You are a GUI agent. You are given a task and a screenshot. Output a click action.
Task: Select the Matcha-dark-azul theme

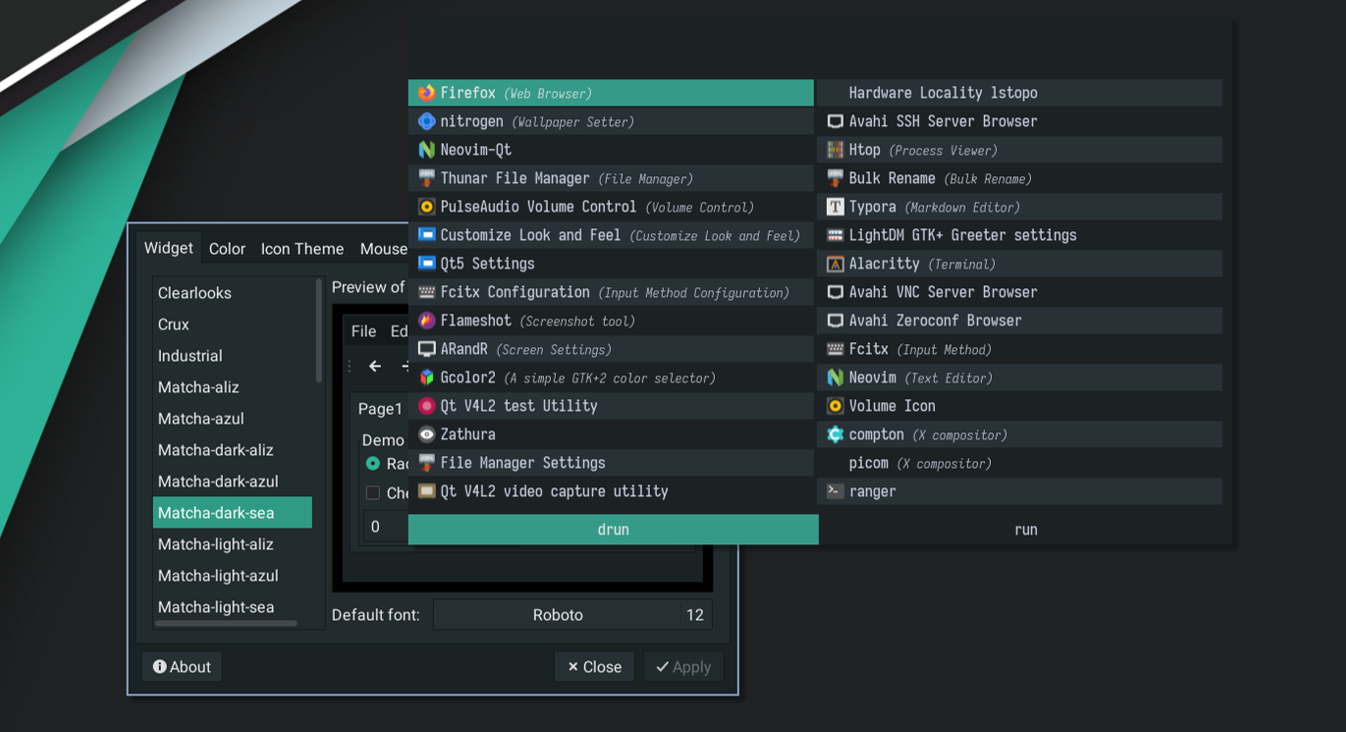(232, 481)
